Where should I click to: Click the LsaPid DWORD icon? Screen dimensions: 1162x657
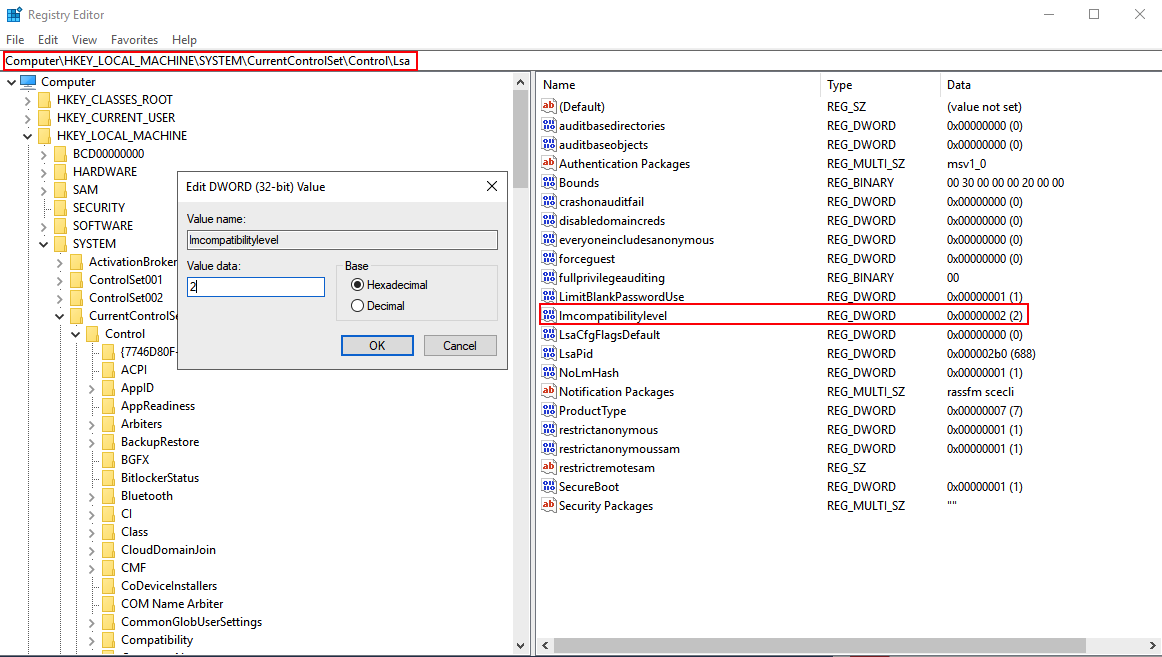coord(548,353)
